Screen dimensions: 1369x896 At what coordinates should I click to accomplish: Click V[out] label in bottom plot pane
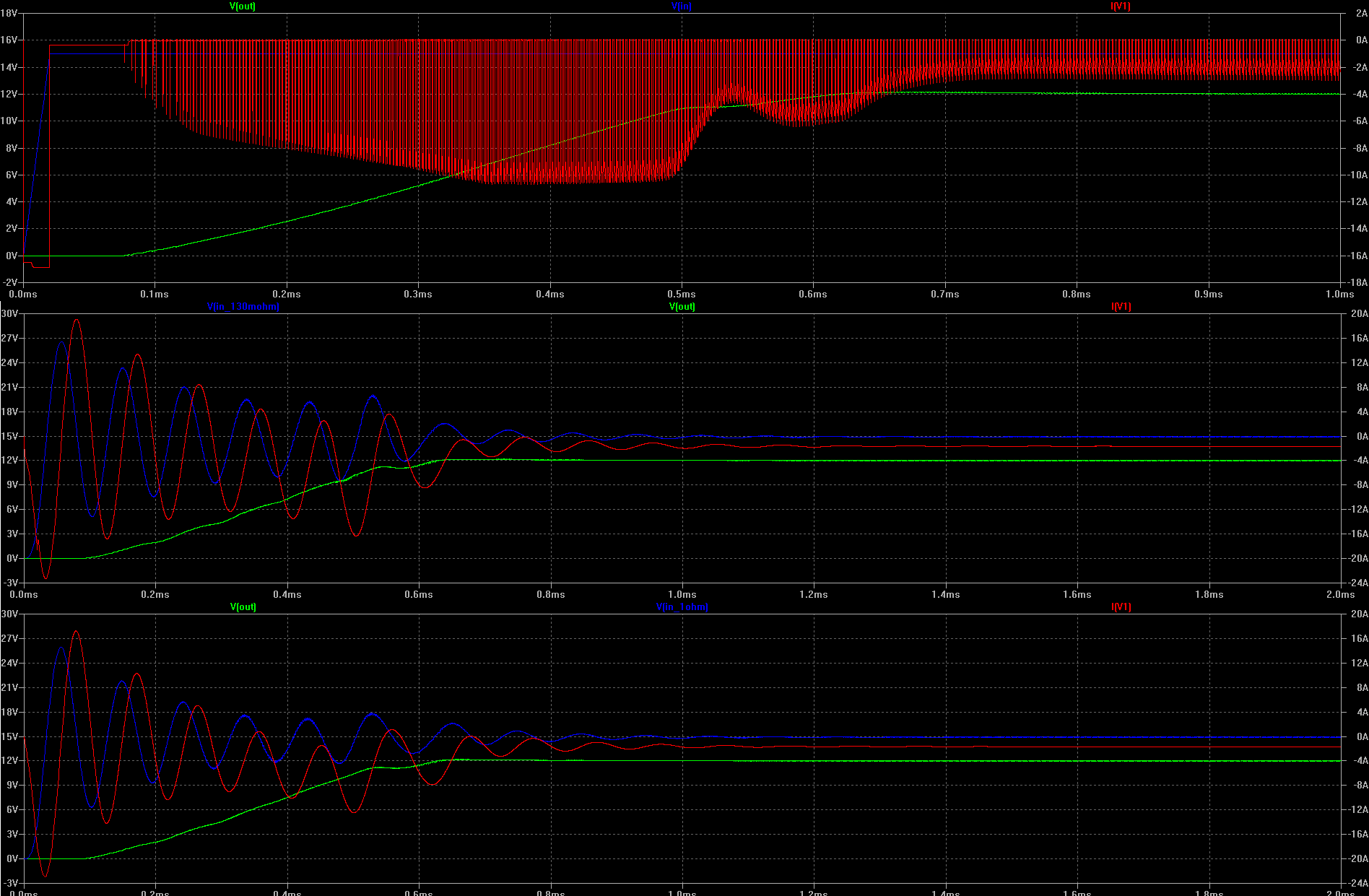click(x=243, y=607)
